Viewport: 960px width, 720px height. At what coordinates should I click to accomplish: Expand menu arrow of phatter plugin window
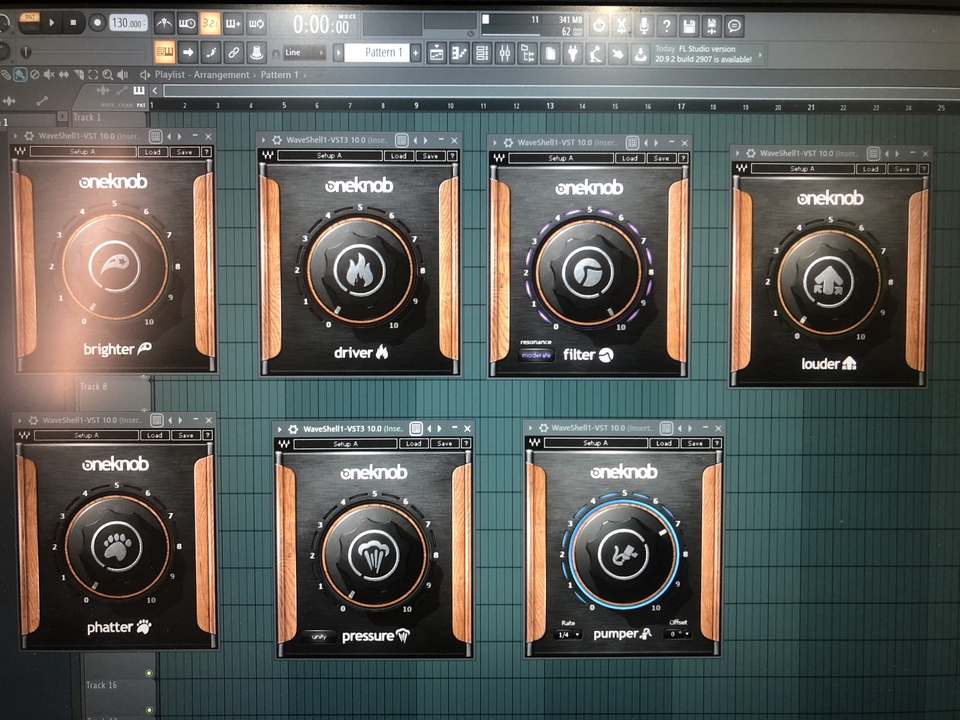tap(20, 420)
